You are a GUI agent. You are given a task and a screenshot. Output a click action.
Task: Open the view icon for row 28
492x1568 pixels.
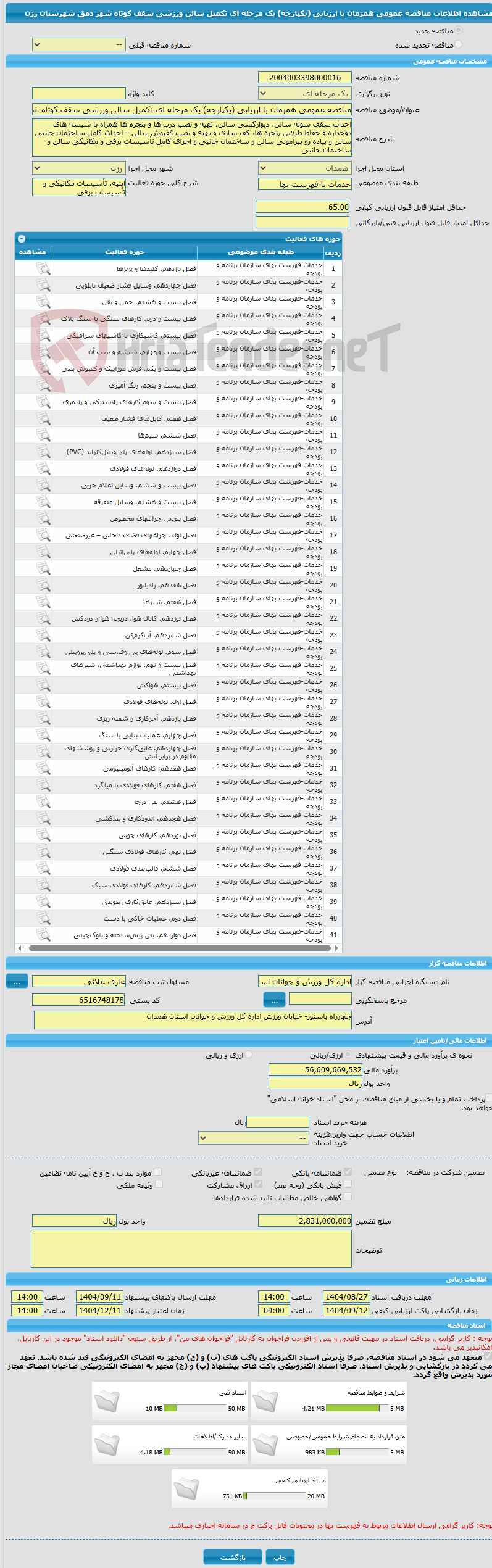point(43,718)
